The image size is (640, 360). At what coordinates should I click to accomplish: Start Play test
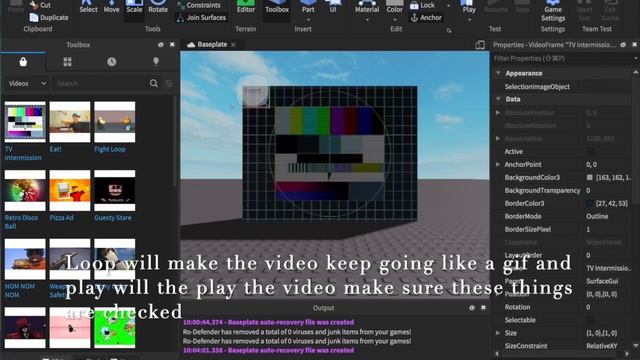click(469, 9)
